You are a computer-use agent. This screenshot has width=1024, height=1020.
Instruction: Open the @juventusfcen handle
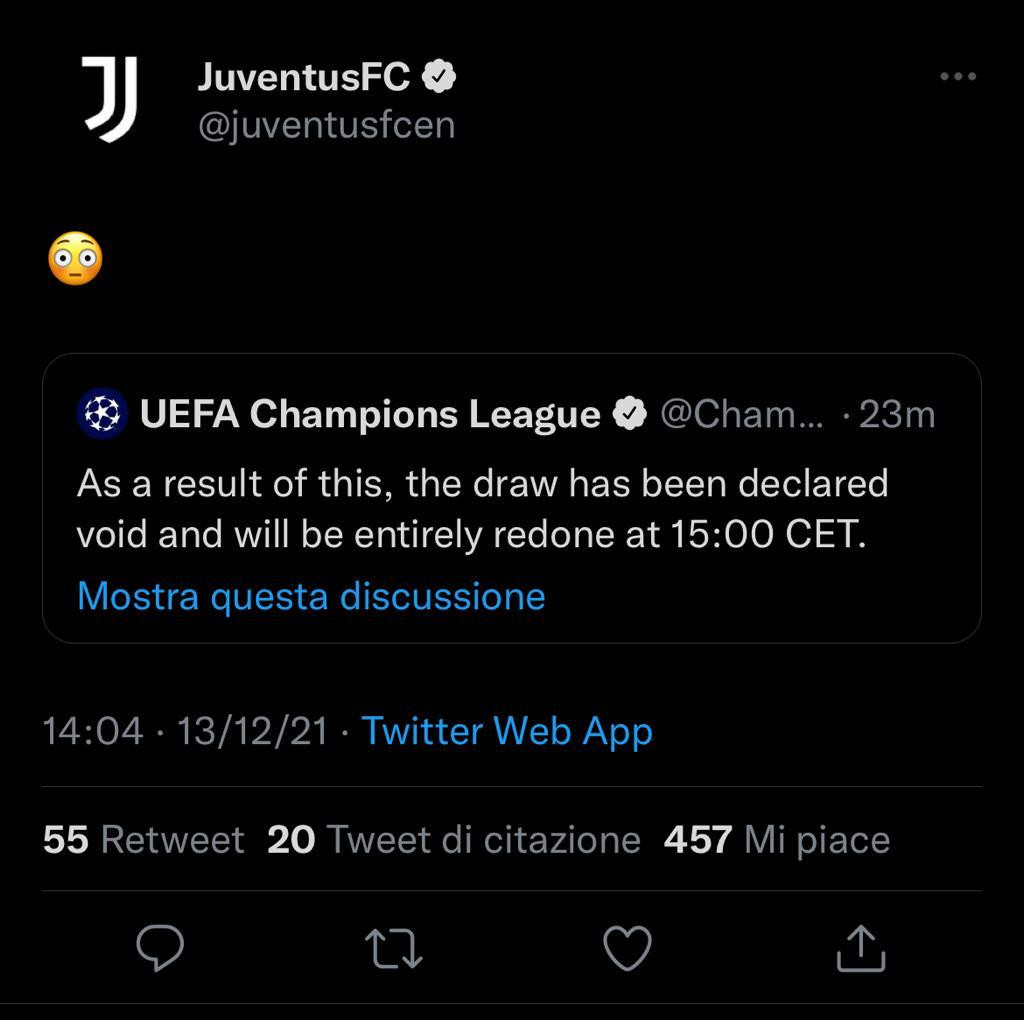(x=326, y=125)
